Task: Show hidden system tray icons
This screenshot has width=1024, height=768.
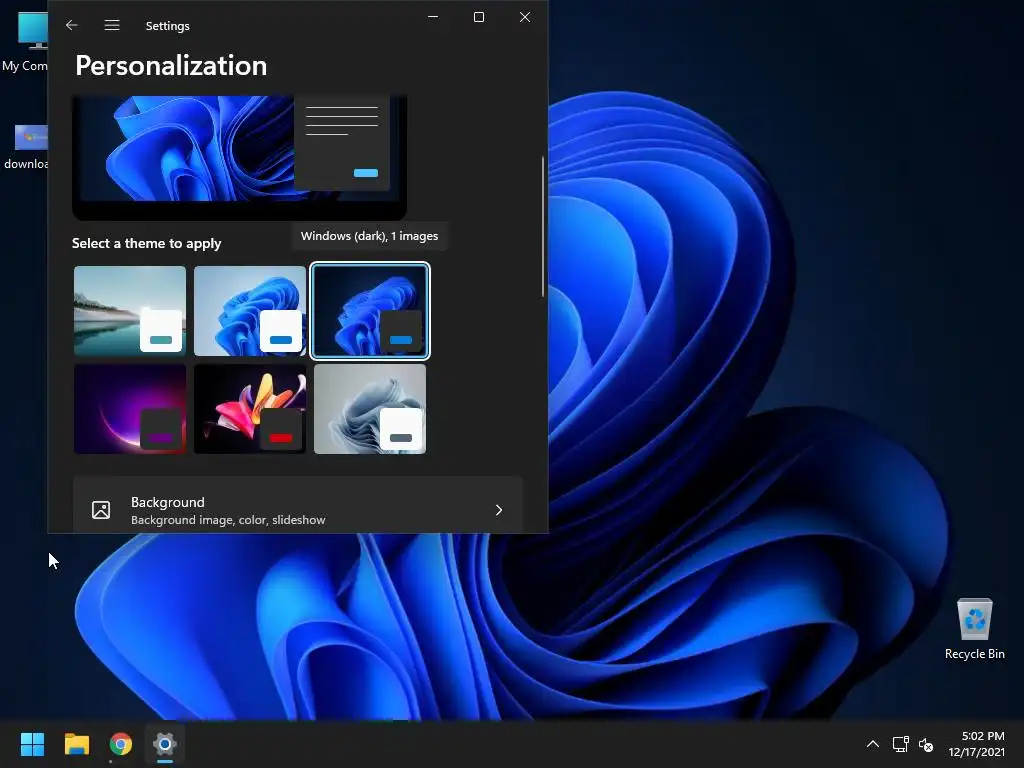Action: click(x=872, y=744)
